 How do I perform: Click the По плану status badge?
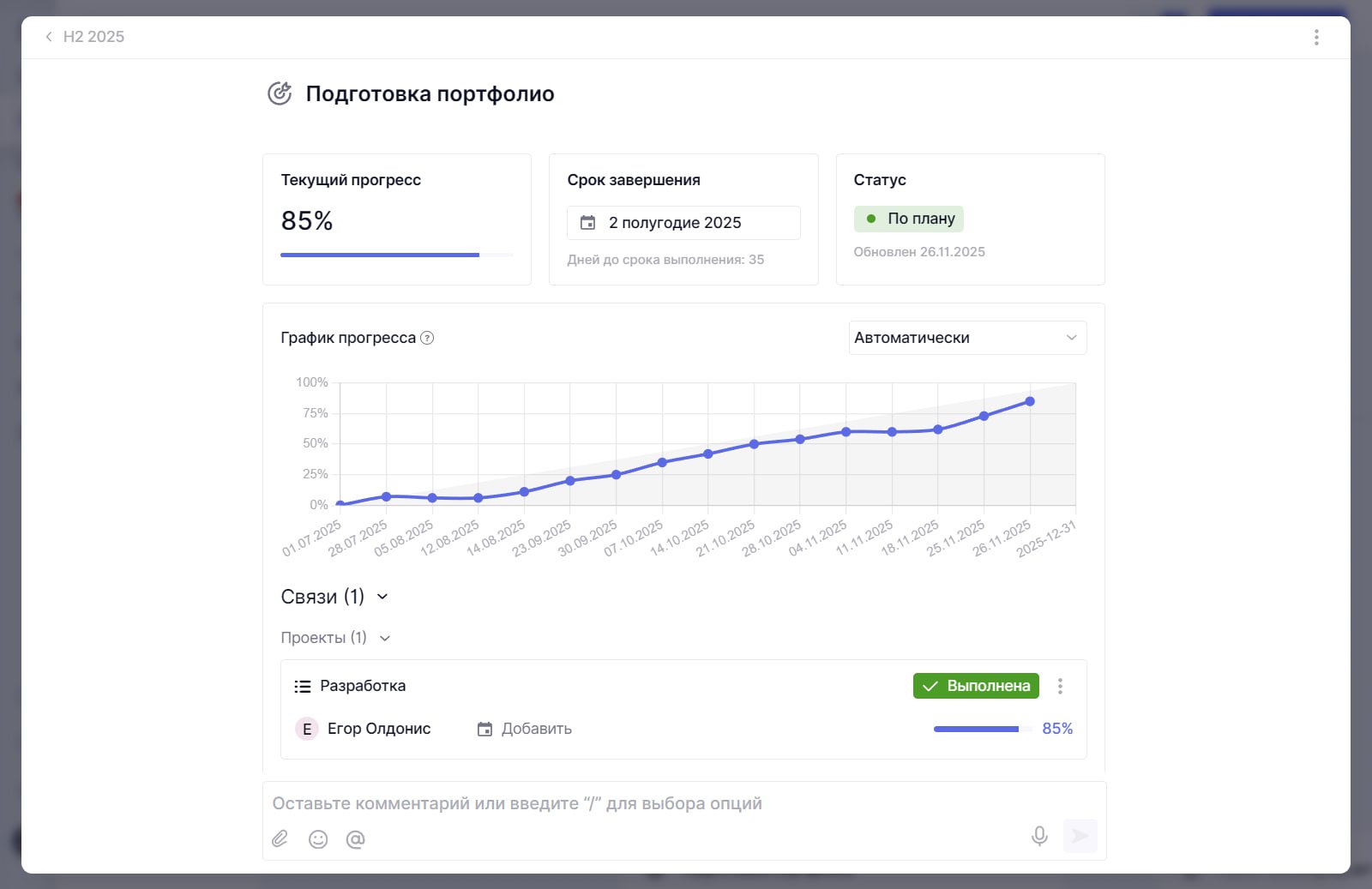909,219
